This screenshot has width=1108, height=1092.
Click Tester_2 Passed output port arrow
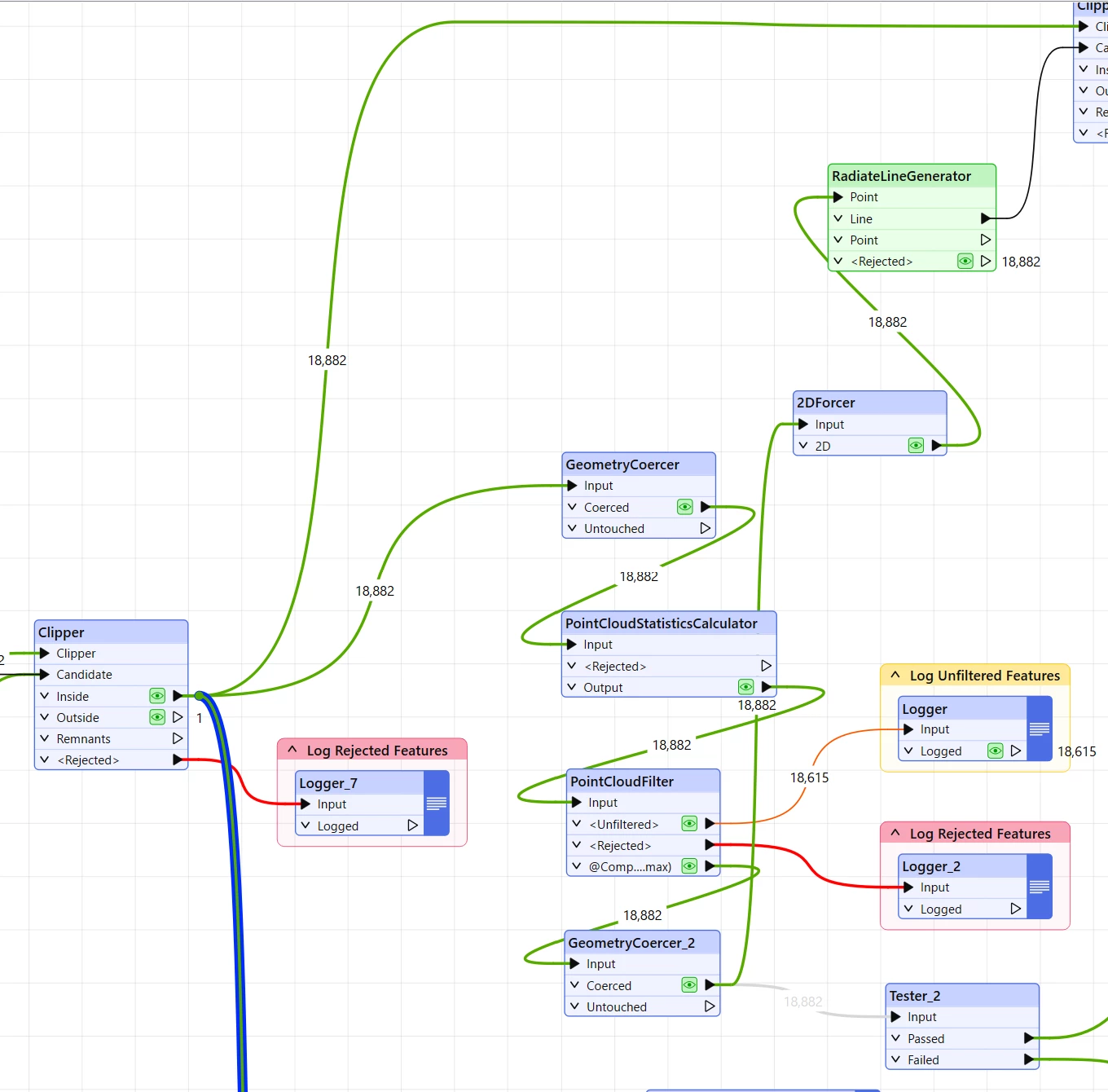point(1029,1038)
